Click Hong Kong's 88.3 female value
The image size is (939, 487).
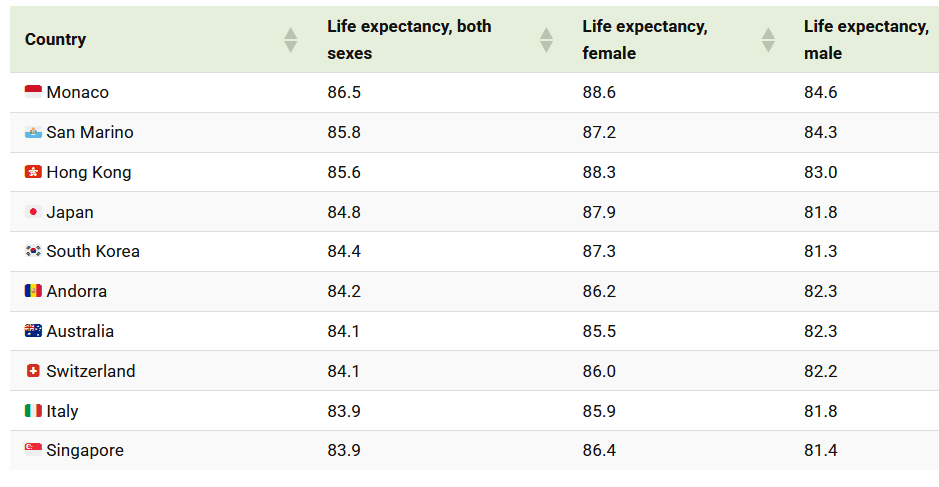(599, 173)
